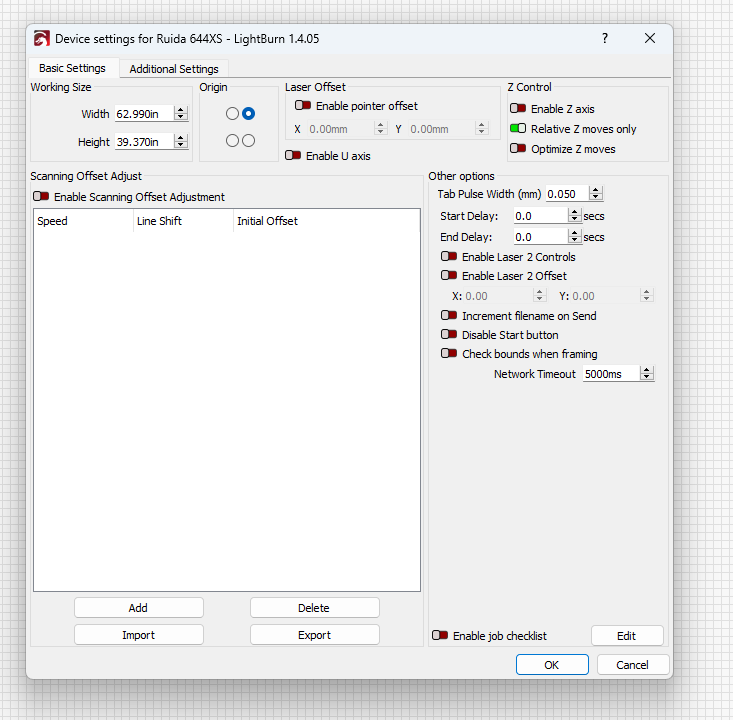Click the Initial Offset column header
This screenshot has height=720, width=733.
pos(326,221)
